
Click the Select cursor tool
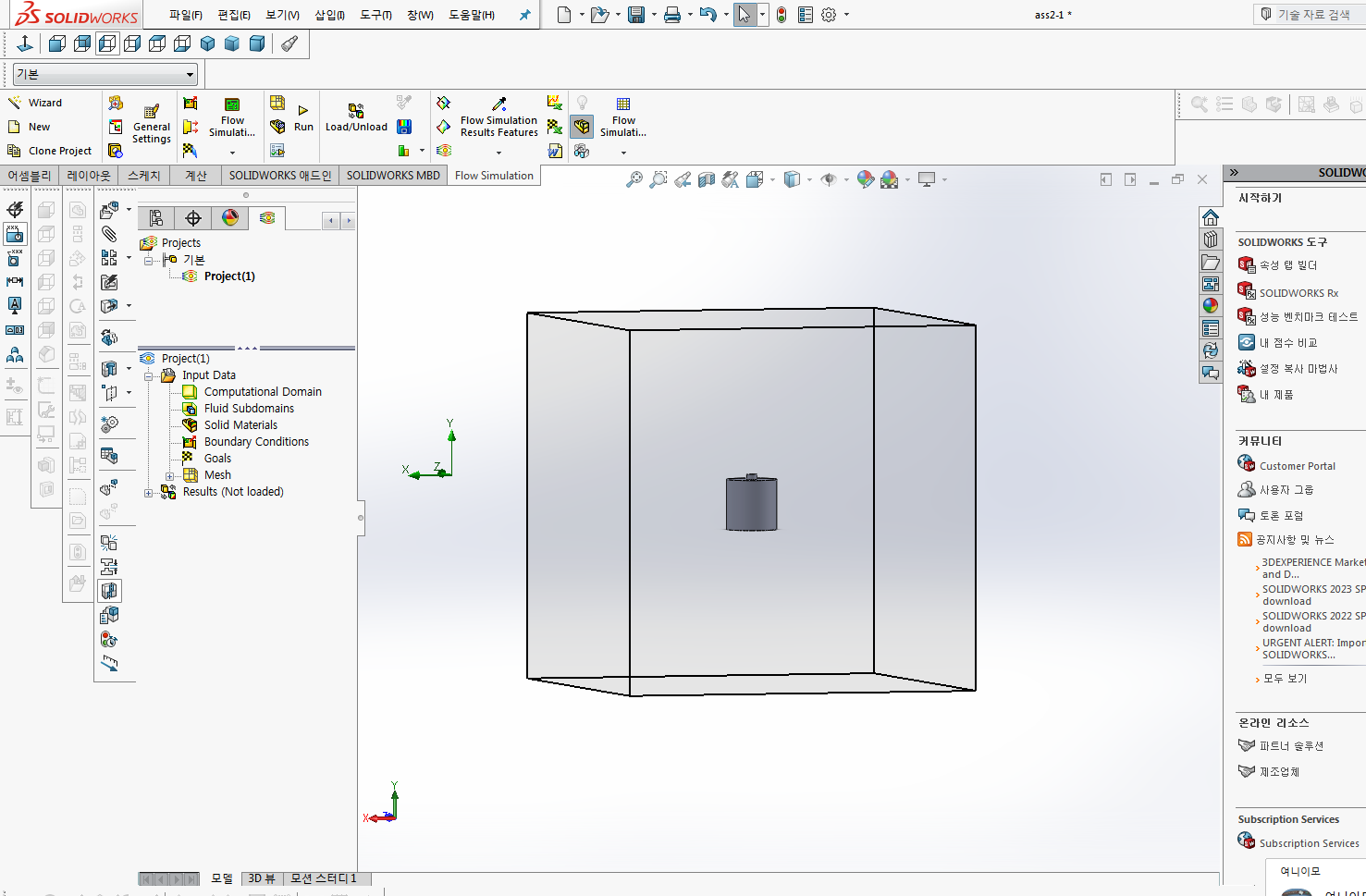tap(745, 15)
